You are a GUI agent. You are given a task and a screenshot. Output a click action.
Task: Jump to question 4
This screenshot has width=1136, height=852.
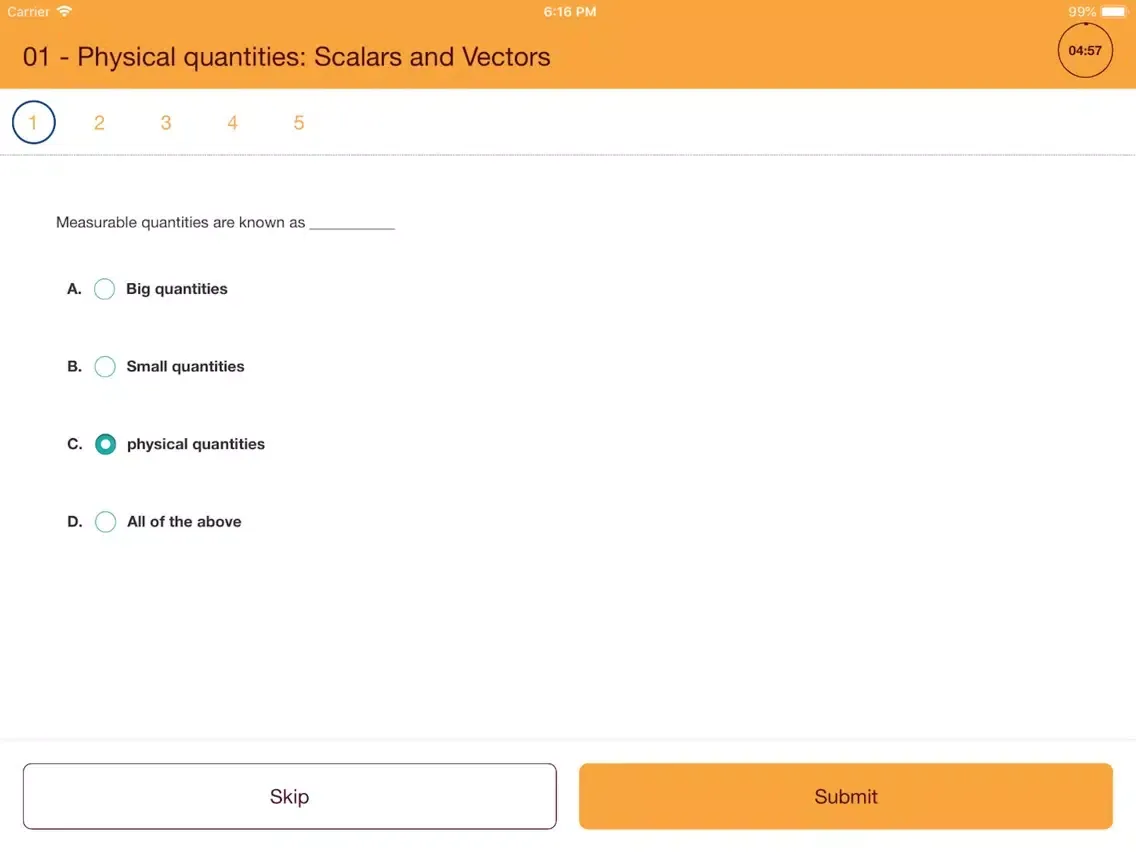pos(233,122)
